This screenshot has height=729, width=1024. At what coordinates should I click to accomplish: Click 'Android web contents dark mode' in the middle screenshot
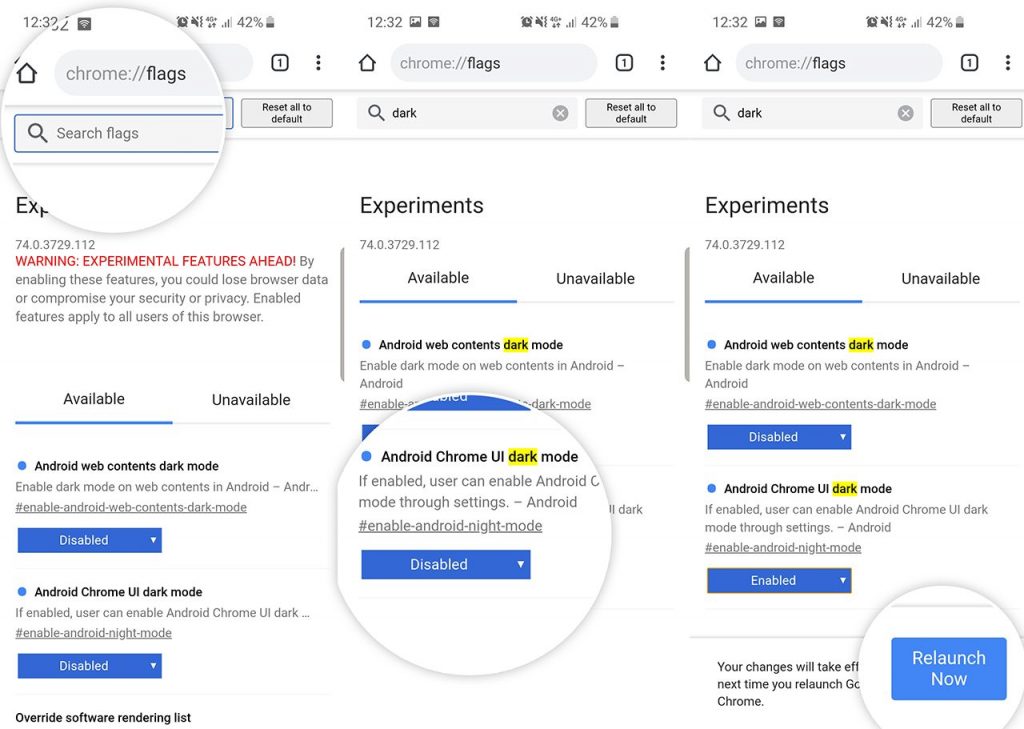[x=471, y=345]
